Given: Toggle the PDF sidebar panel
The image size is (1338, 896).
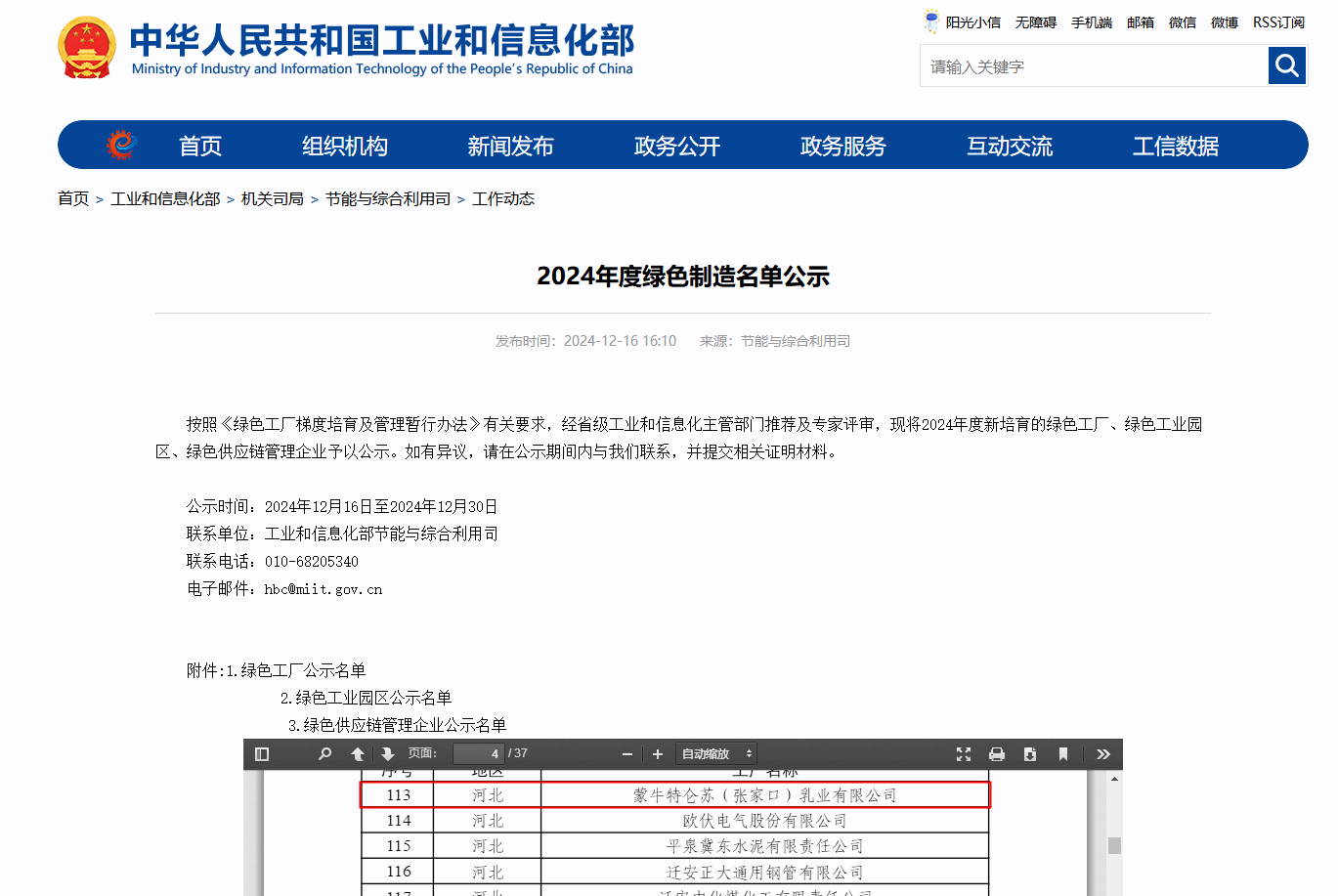Looking at the screenshot, I should (x=261, y=753).
